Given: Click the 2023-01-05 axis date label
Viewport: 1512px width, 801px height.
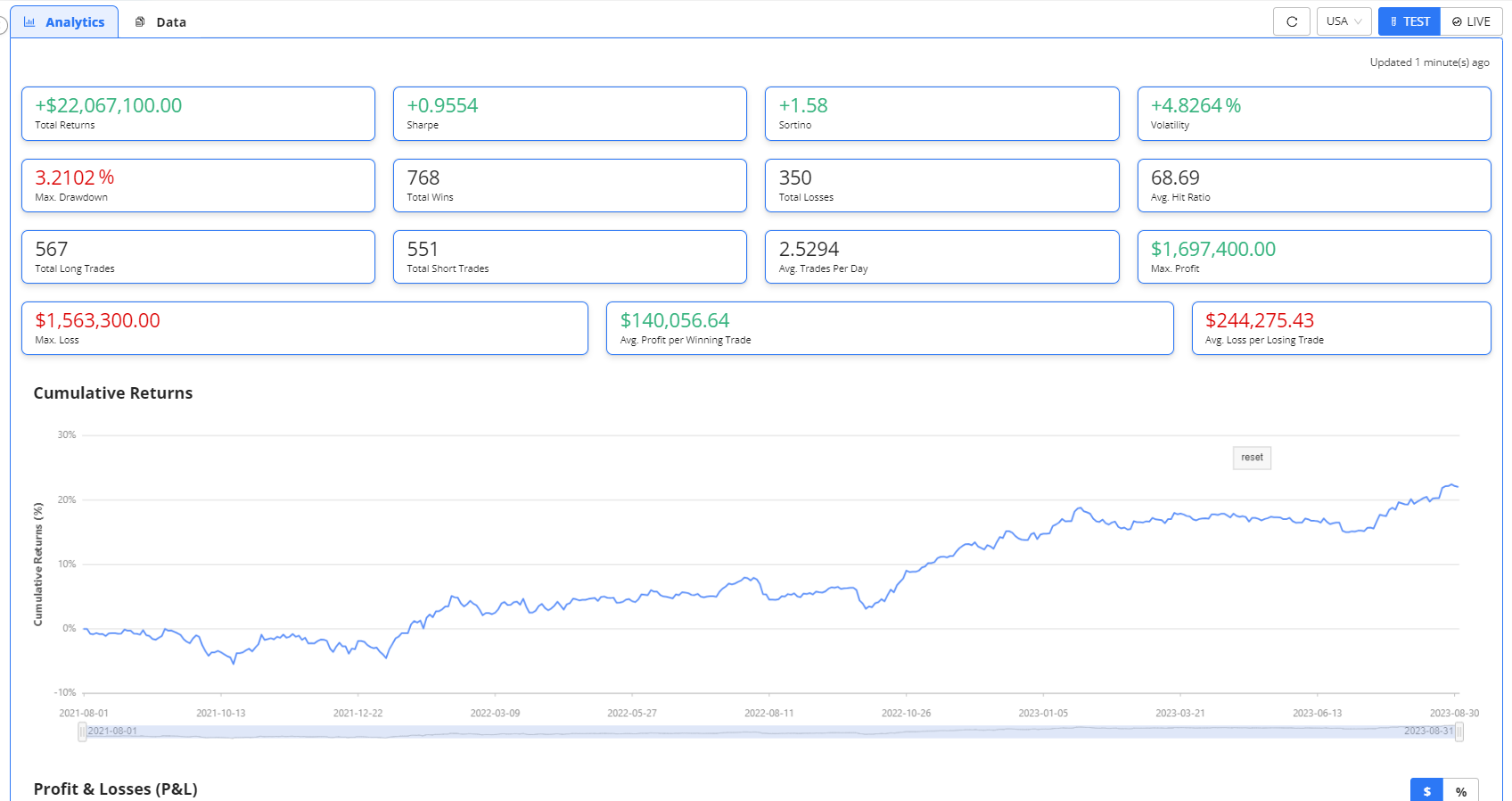Looking at the screenshot, I should click(x=1043, y=714).
